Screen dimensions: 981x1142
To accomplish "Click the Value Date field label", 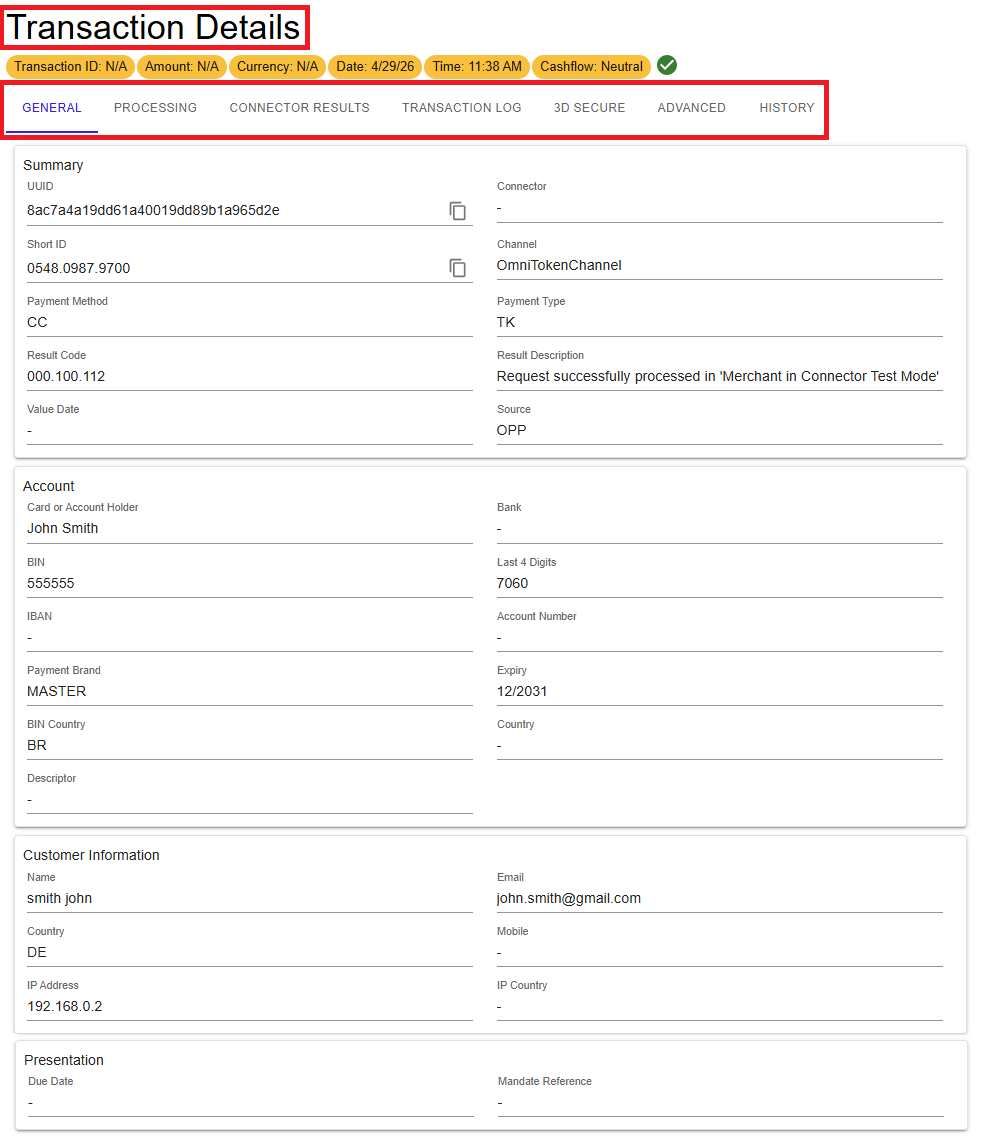I will point(53,409).
